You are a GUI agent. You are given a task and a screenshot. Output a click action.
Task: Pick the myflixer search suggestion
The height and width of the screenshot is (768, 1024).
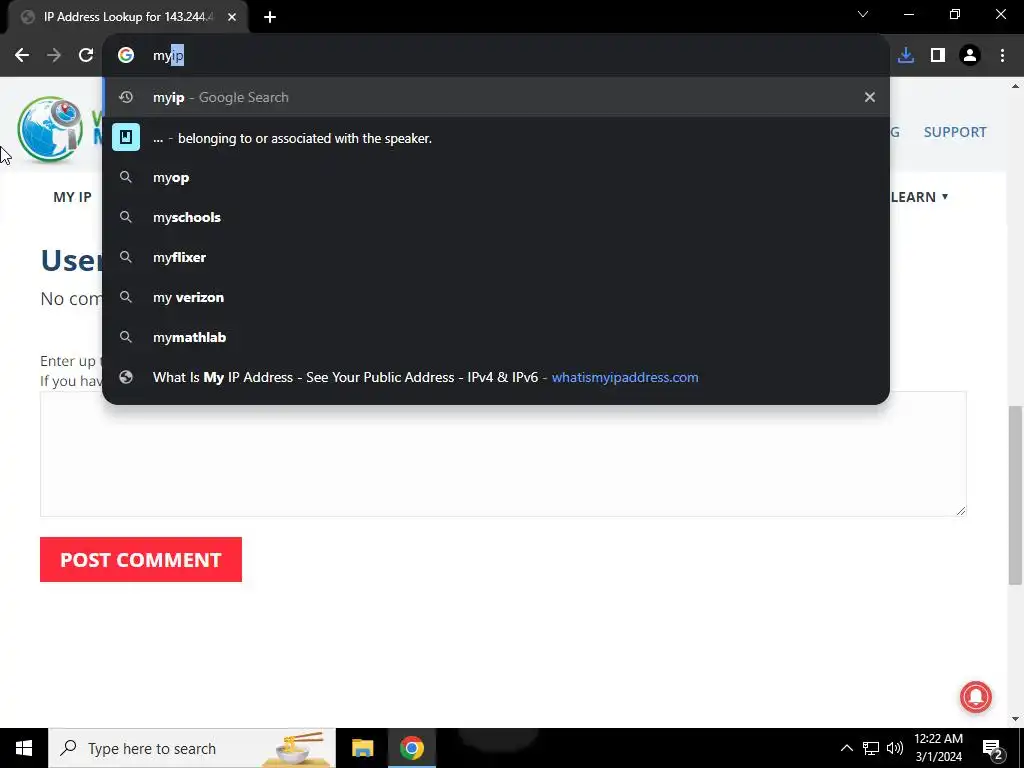496,257
